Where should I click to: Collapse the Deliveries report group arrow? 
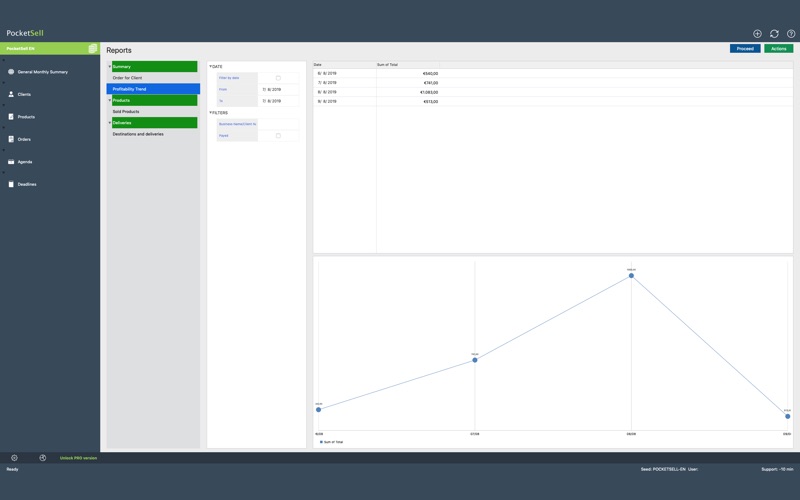(x=109, y=122)
